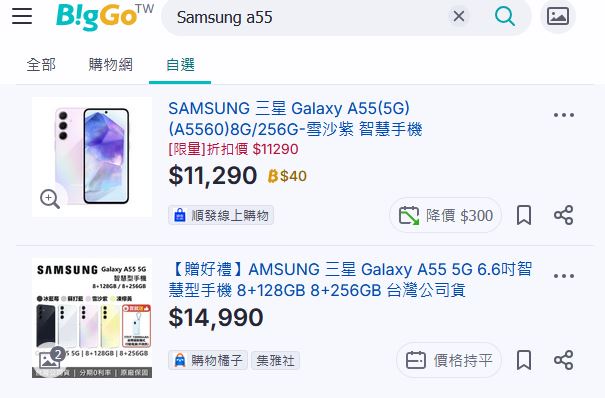605x398 pixels.
Task: Switch to the 全部 tab
Action: click(41, 64)
